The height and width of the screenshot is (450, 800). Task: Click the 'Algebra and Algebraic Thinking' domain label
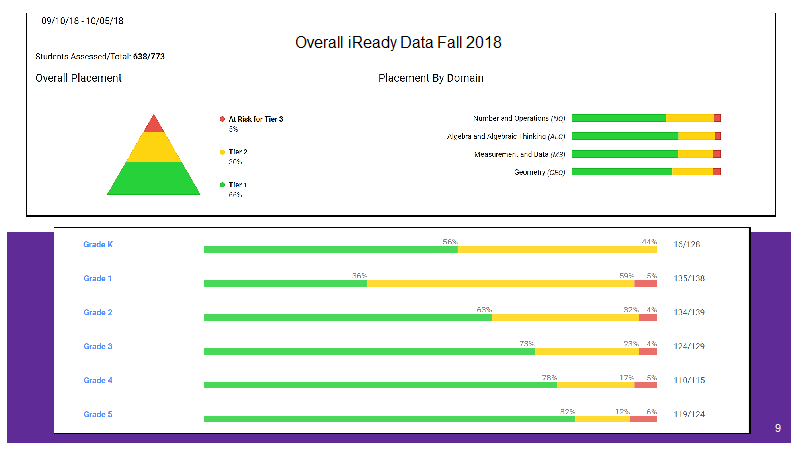(506, 136)
